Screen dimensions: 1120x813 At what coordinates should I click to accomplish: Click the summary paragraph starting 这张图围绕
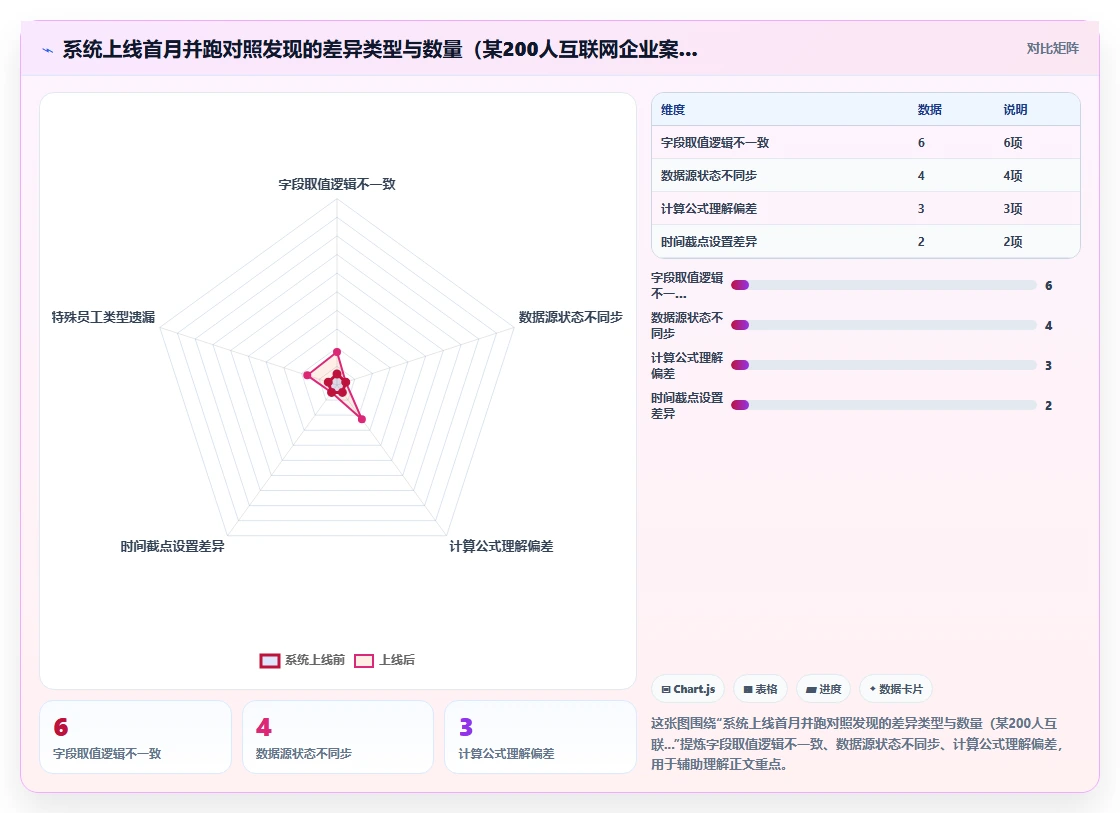click(857, 744)
